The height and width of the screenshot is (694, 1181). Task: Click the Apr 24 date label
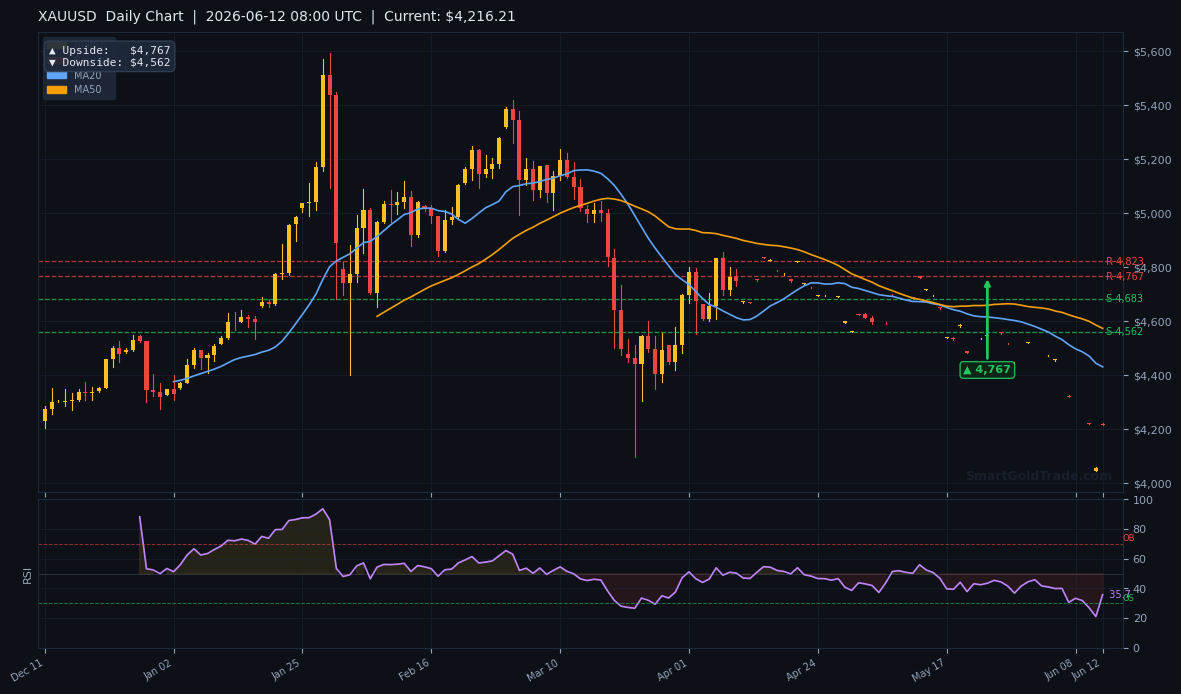[801, 668]
